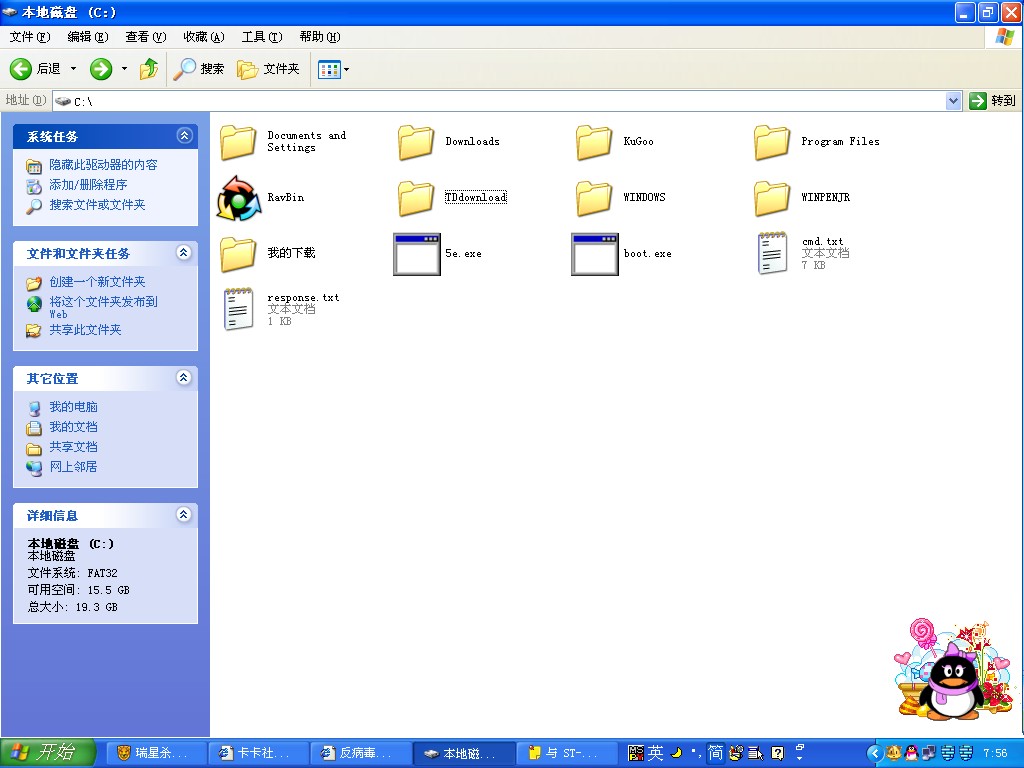Image resolution: width=1024 pixels, height=768 pixels.
Task: Open the Search (搜索) toolbar button
Action: (x=199, y=69)
